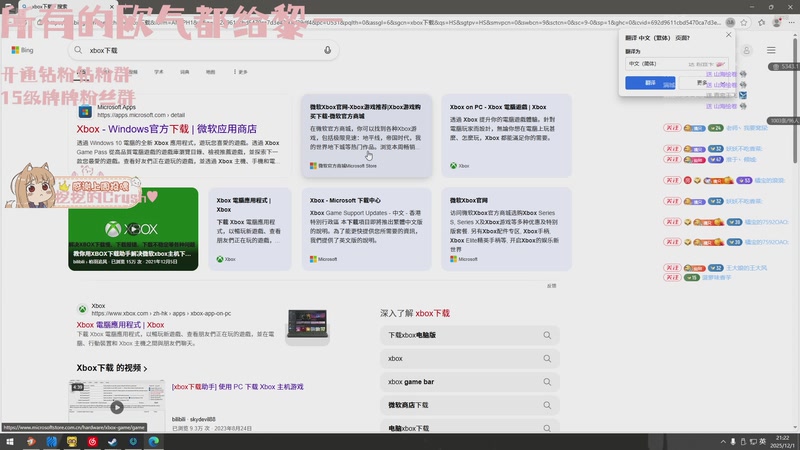Click the favorite star in address bar
The width and height of the screenshot is (800, 450).
(x=744, y=22)
